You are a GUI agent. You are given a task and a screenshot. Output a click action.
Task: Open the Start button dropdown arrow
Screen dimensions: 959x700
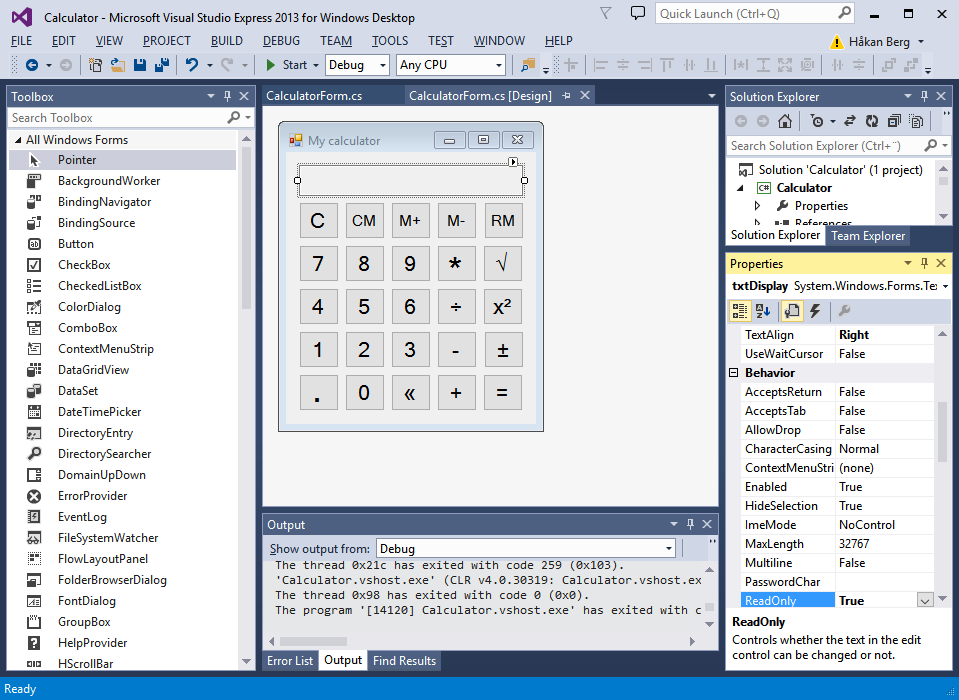coord(316,65)
